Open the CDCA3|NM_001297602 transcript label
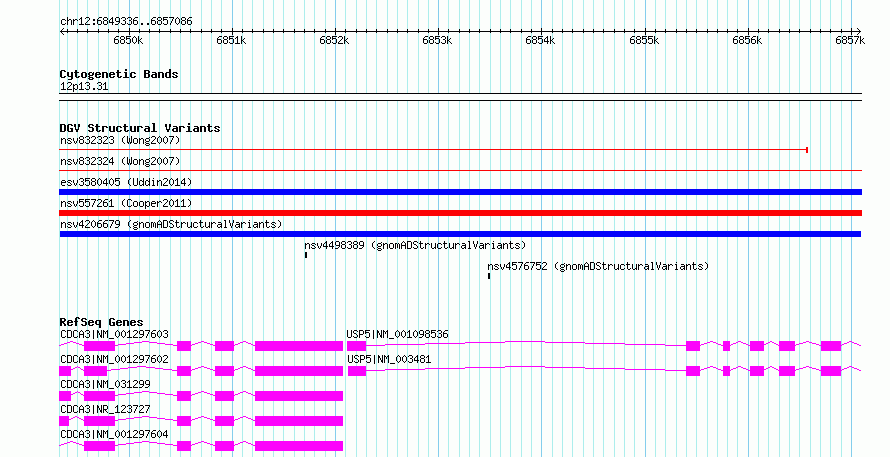Viewport: 890px width, 457px height. tap(114, 359)
